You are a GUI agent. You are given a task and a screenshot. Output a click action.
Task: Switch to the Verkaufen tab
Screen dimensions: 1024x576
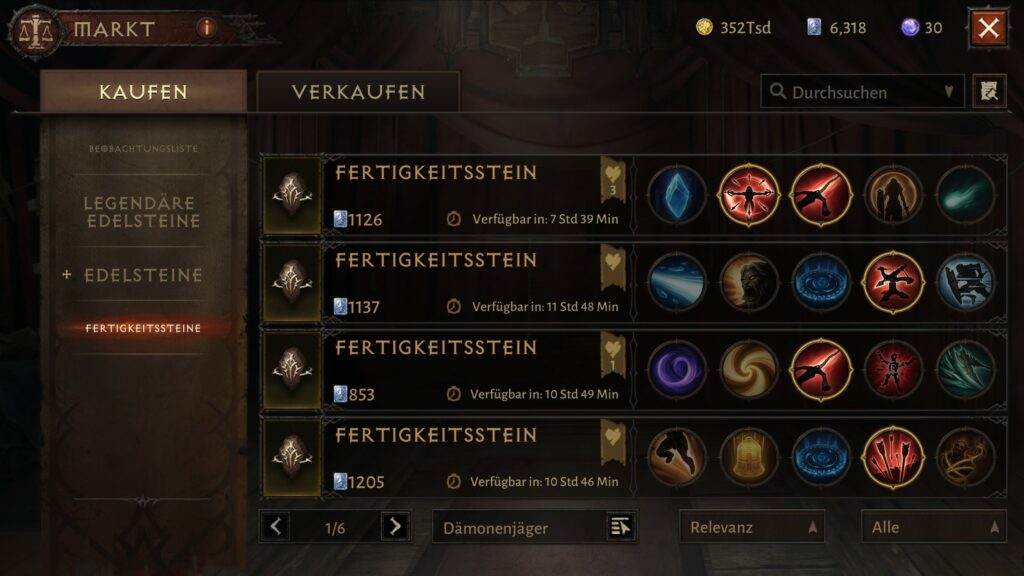(359, 92)
